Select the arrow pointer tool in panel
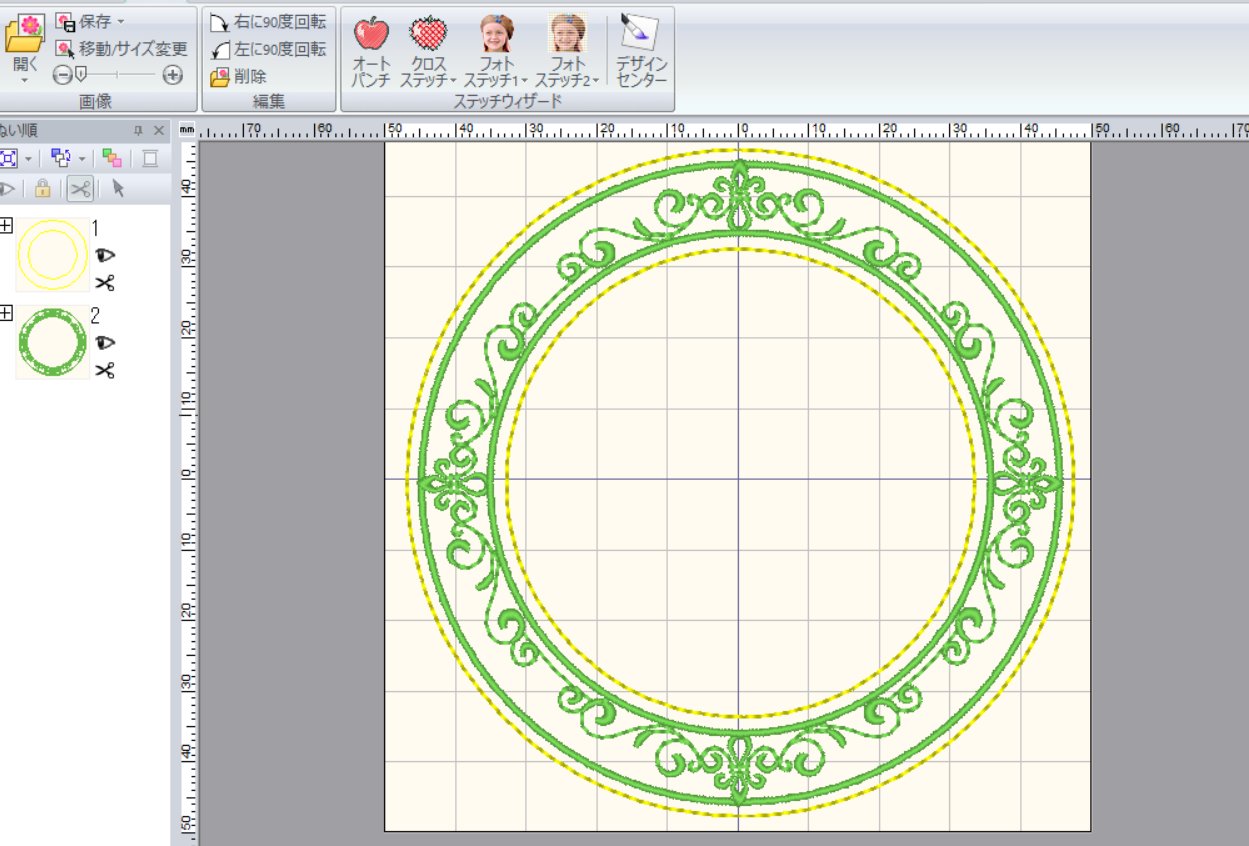Screen dimensions: 1249x846 pos(118,188)
